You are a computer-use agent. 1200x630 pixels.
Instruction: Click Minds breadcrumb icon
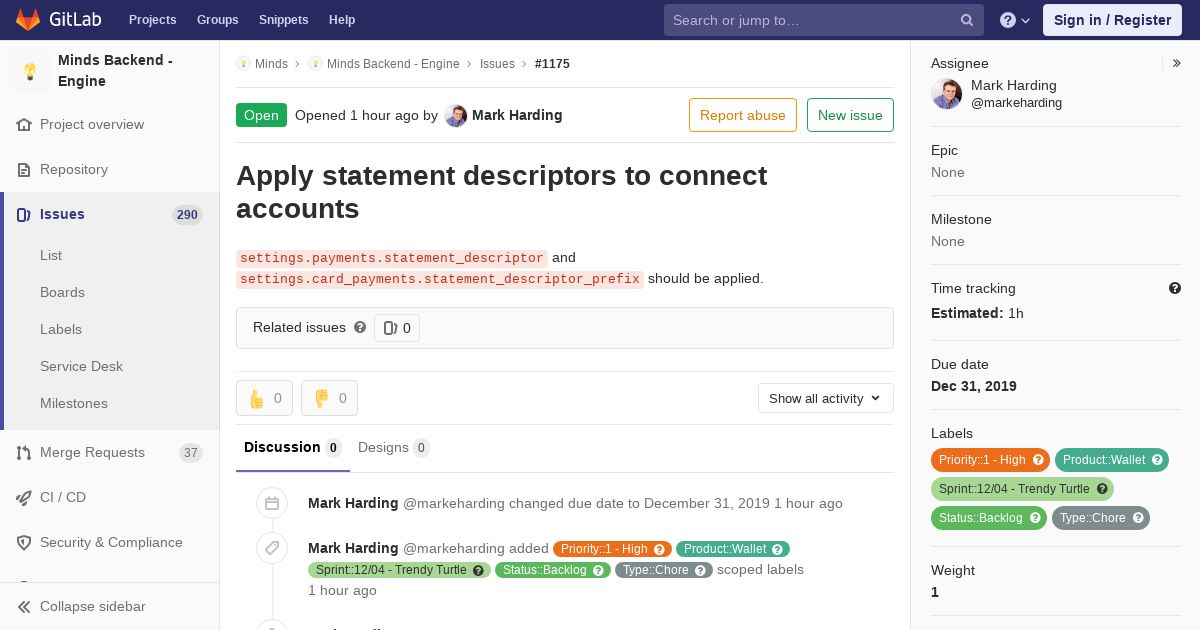point(243,64)
